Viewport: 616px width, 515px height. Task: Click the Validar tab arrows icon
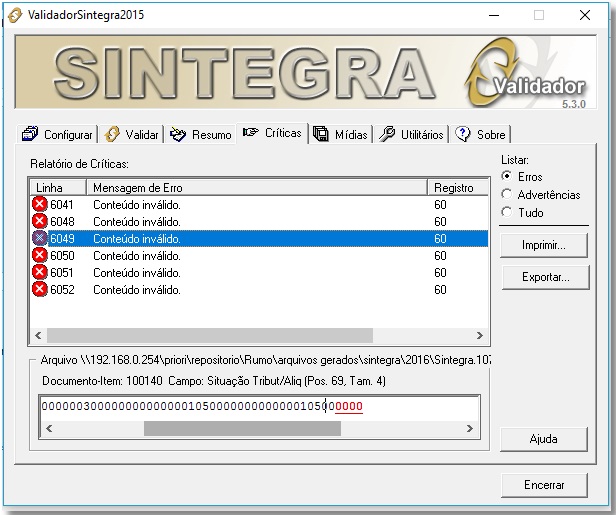coord(112,134)
